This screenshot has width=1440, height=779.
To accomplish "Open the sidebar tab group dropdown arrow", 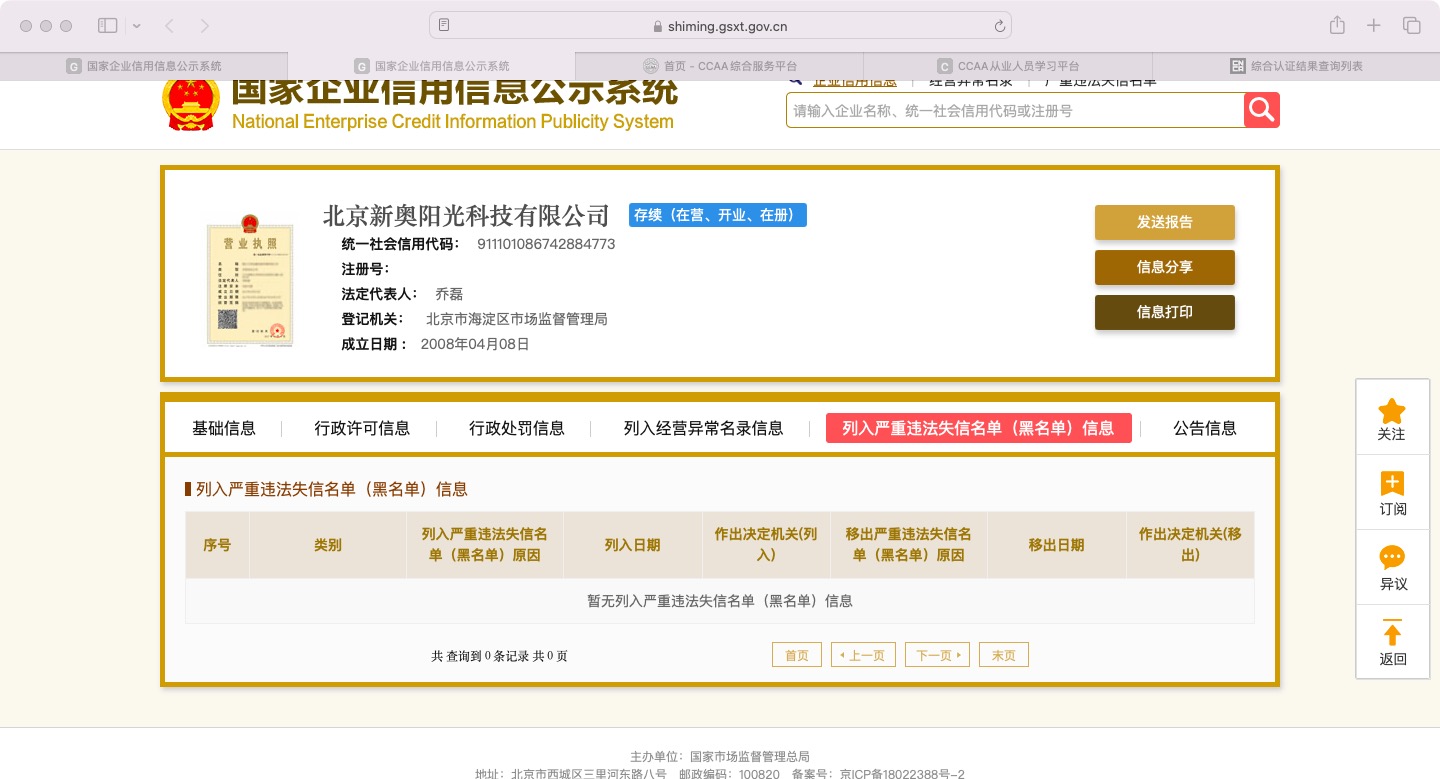I will [x=137, y=25].
